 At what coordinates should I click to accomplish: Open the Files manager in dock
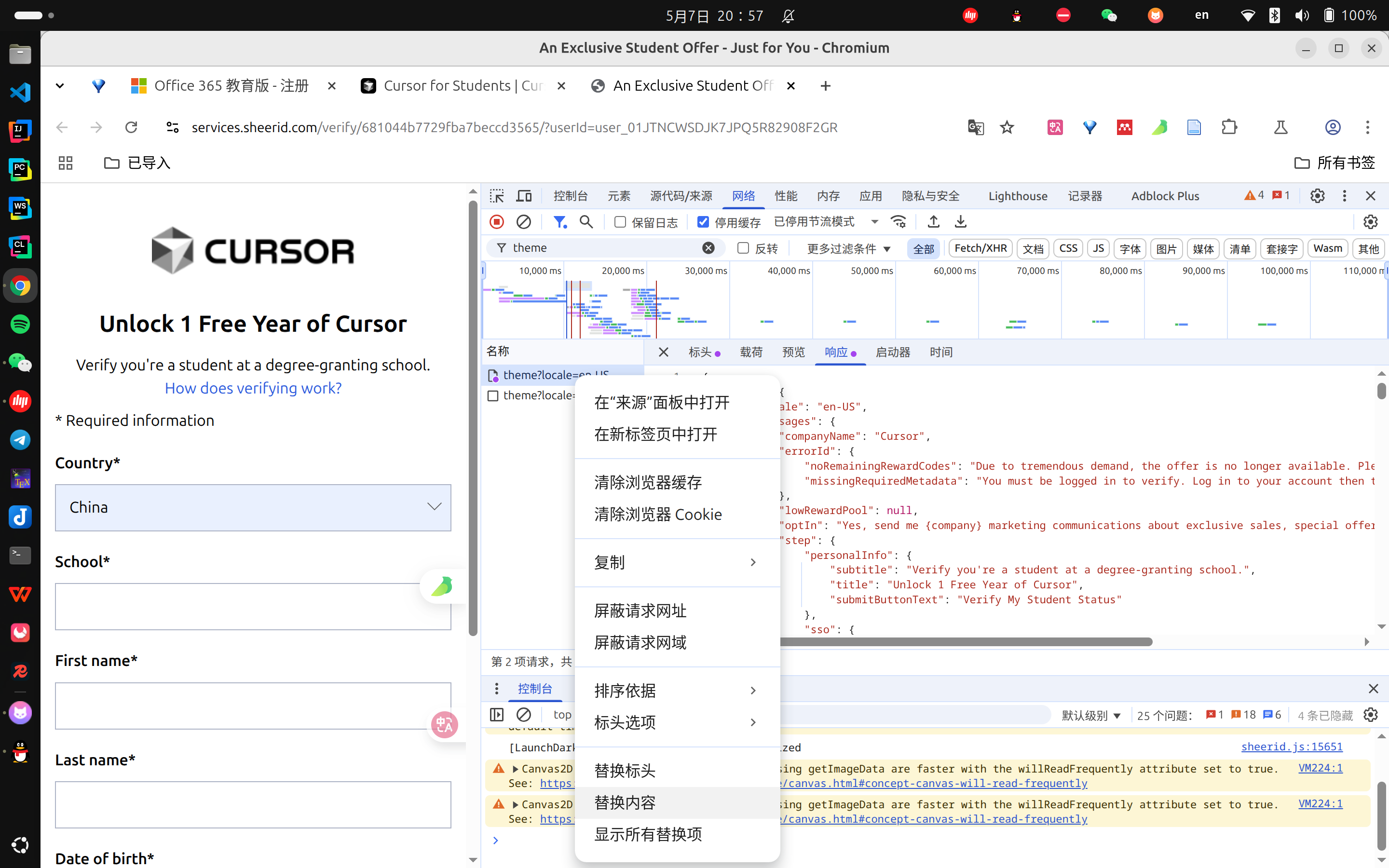pyautogui.click(x=20, y=54)
